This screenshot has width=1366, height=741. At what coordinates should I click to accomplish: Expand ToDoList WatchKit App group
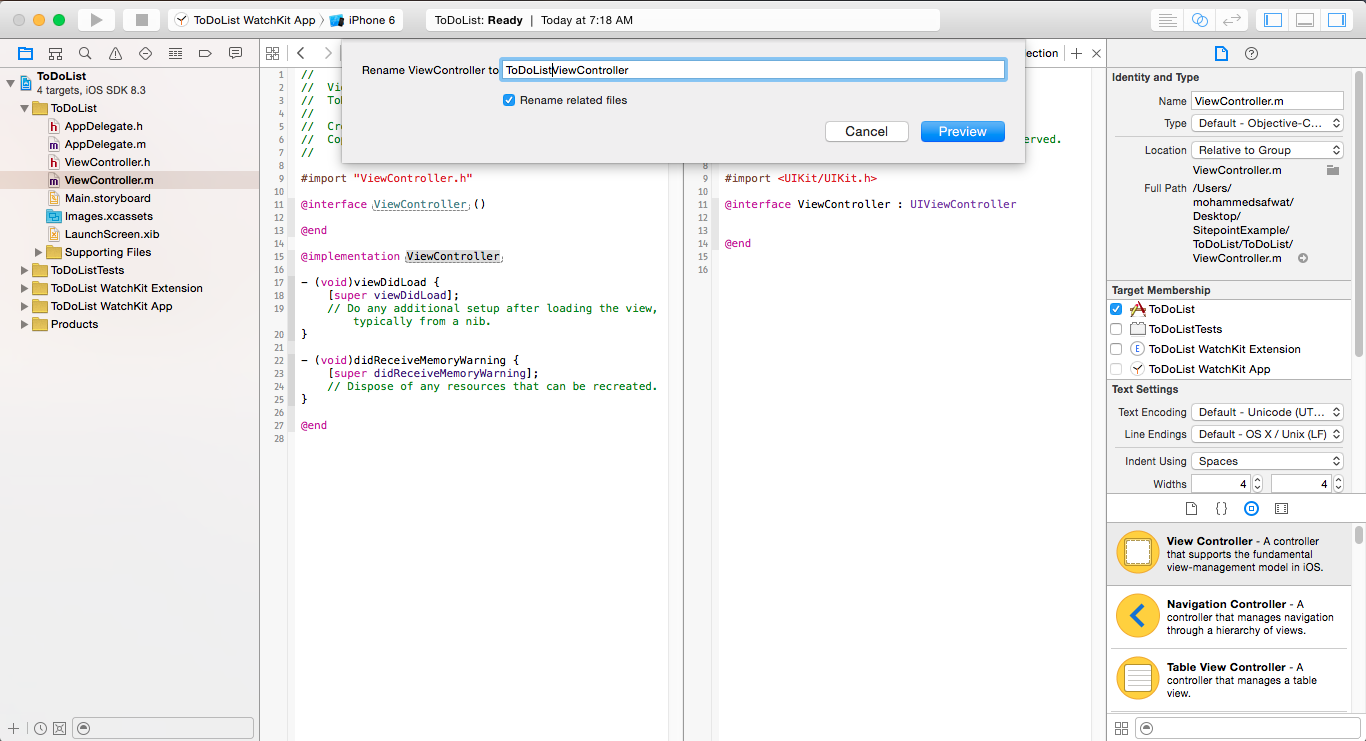[x=25, y=306]
